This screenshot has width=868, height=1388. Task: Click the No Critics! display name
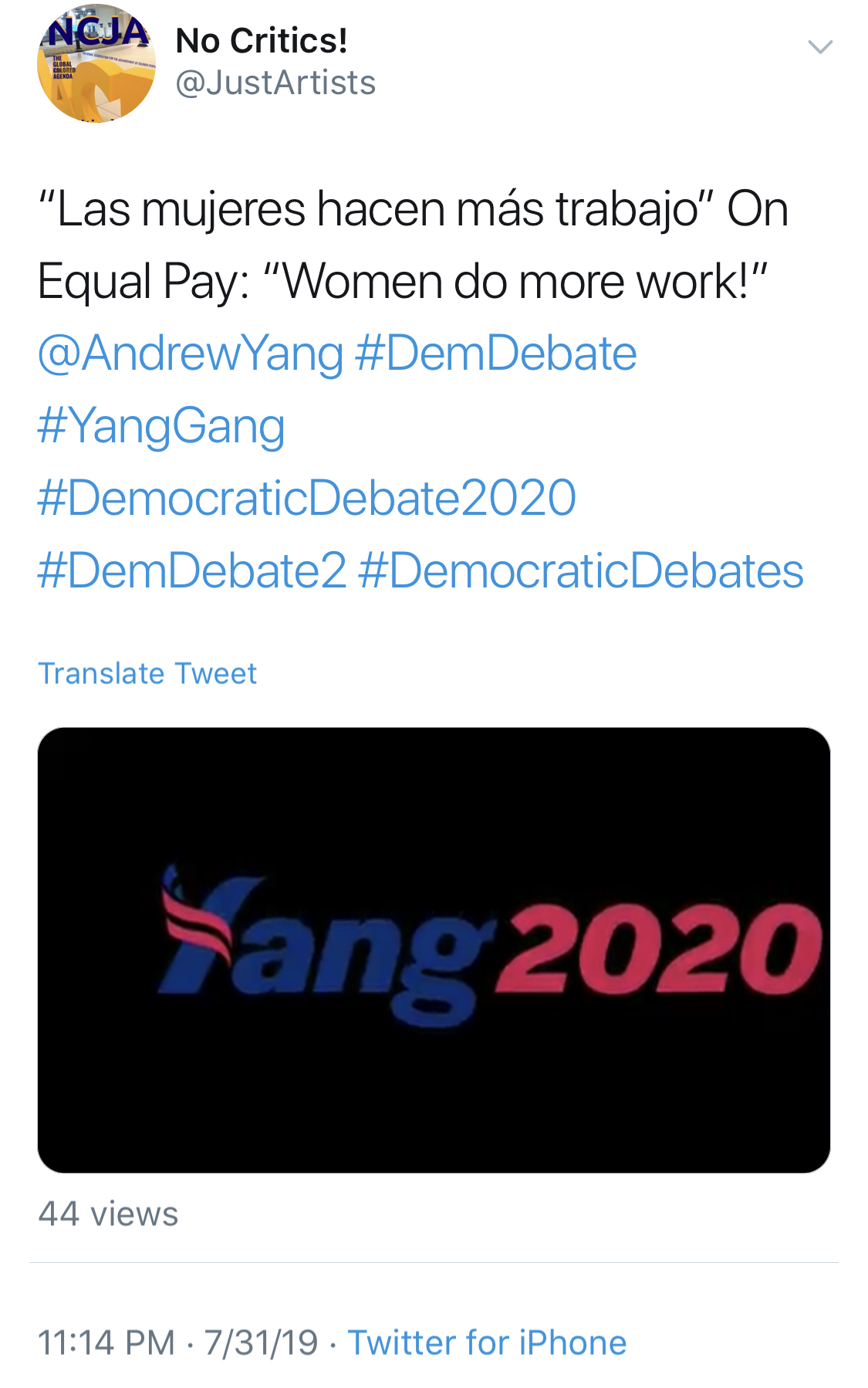point(262,41)
